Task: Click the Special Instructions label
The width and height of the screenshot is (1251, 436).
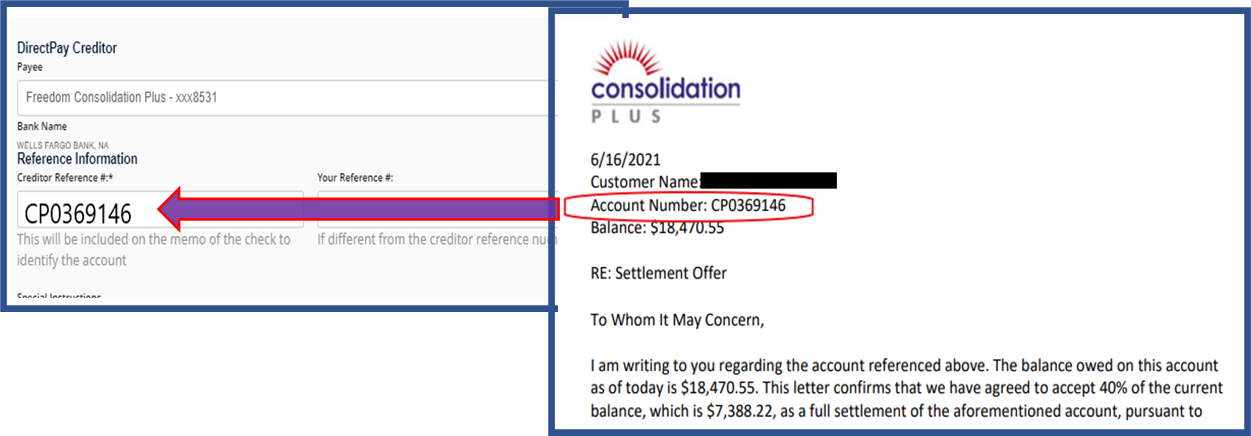Action: point(59,297)
